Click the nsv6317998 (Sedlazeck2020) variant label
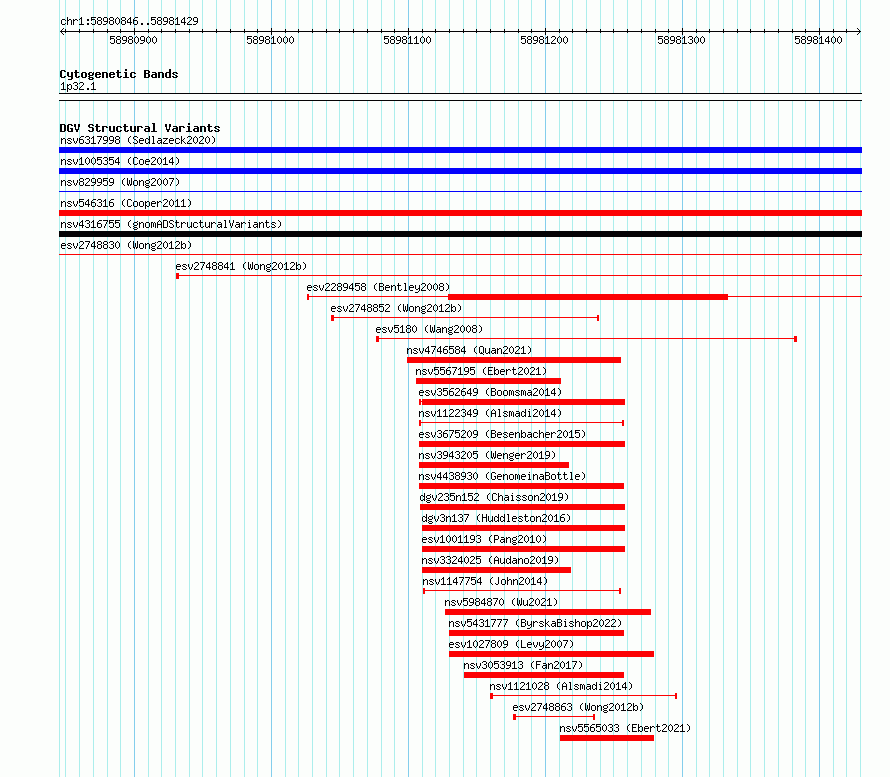Image resolution: width=890 pixels, height=777 pixels. click(x=138, y=140)
